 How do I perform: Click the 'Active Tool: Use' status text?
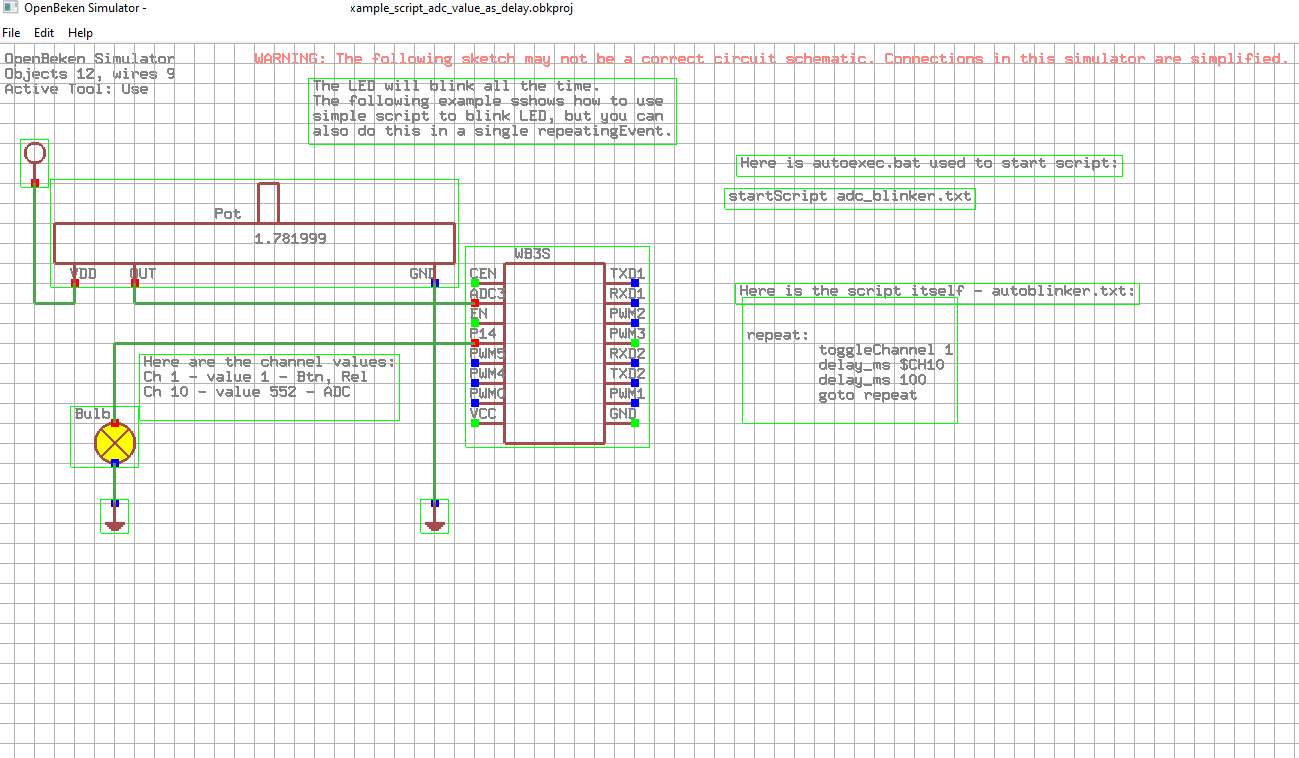coord(76,89)
